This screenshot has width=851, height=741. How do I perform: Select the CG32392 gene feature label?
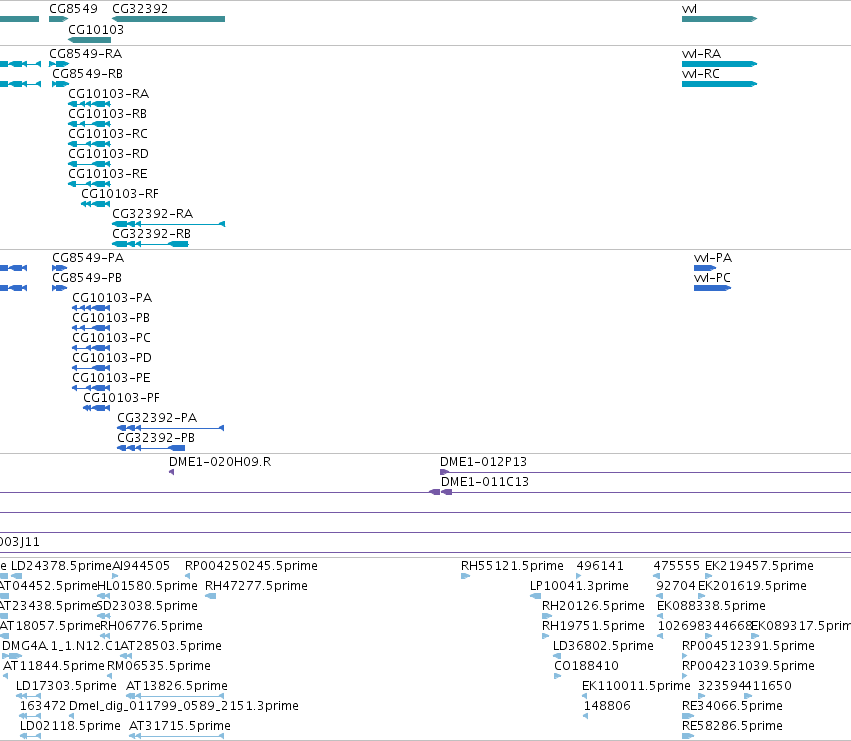(140, 9)
